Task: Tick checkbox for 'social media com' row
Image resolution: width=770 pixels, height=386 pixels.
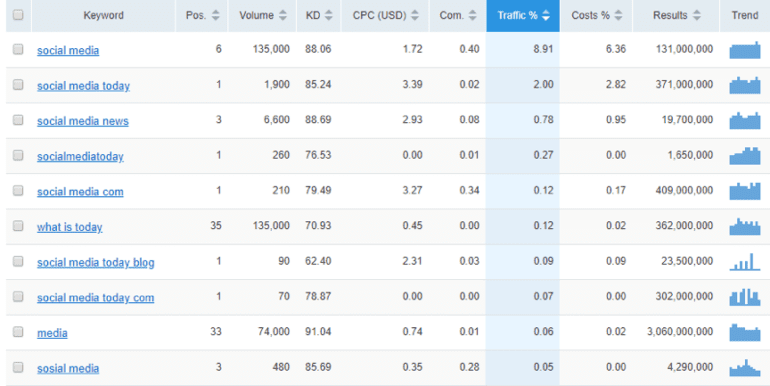Action: pyautogui.click(x=18, y=190)
